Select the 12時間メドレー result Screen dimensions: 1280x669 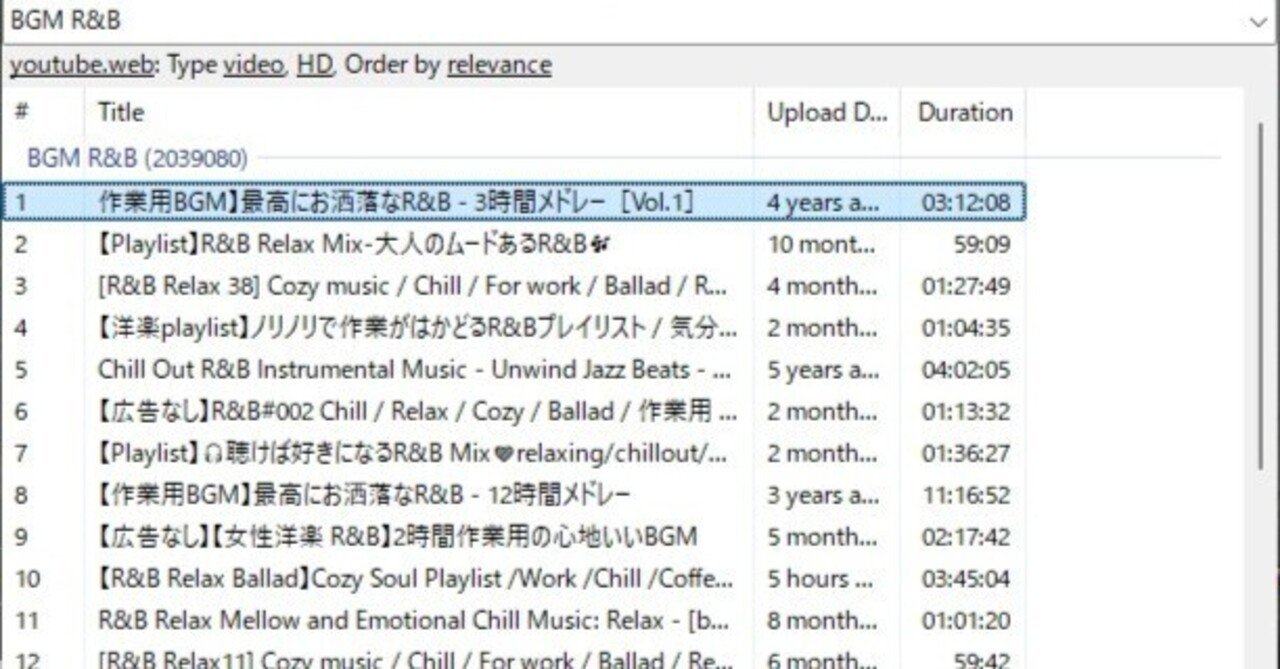coord(400,495)
